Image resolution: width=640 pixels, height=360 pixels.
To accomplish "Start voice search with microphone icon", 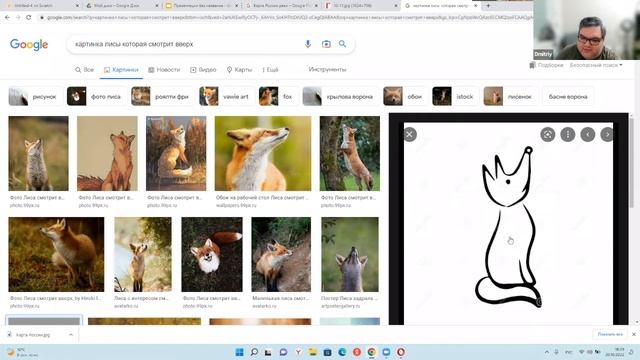I will tap(308, 44).
